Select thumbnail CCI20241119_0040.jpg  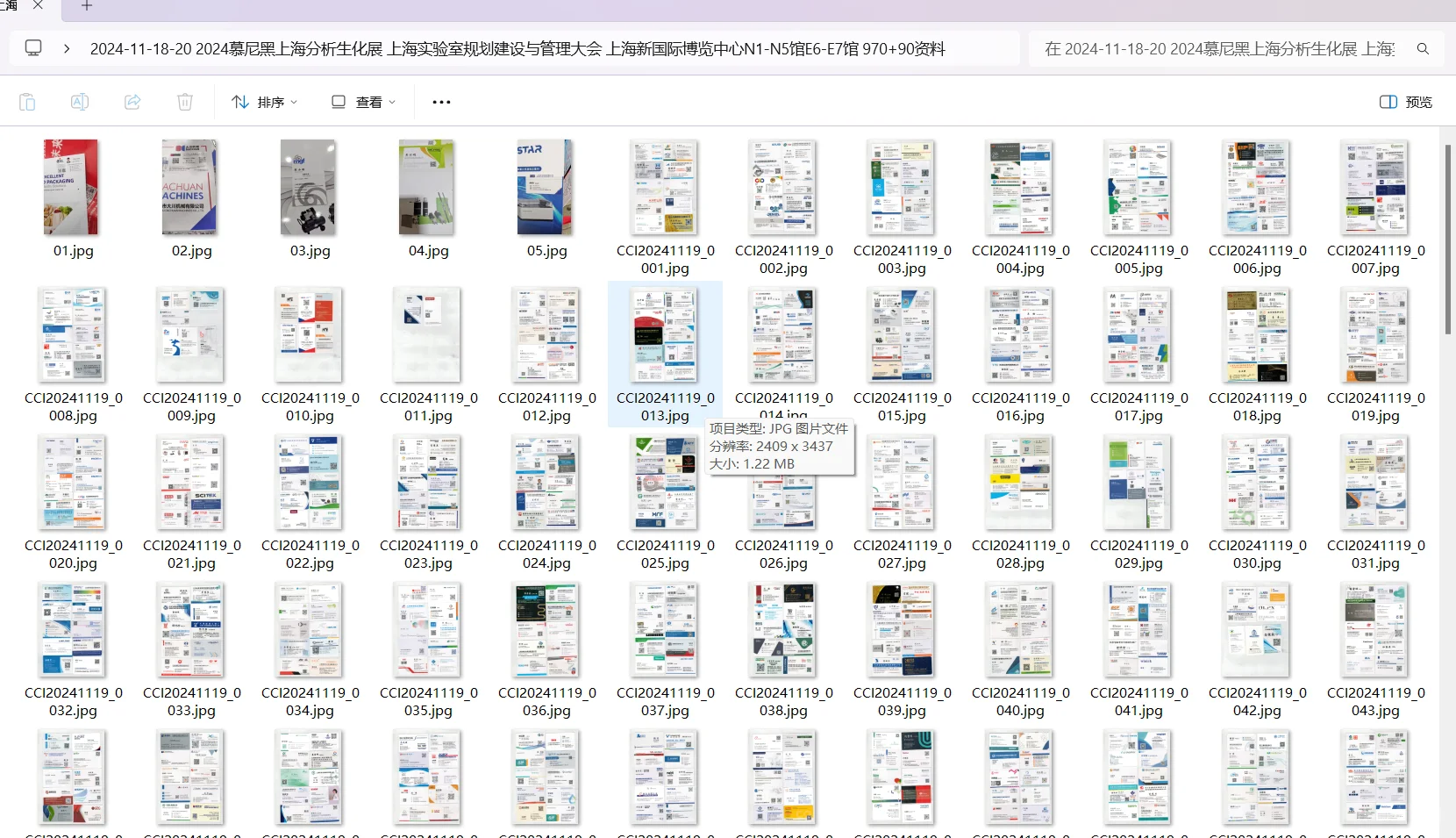[1020, 629]
